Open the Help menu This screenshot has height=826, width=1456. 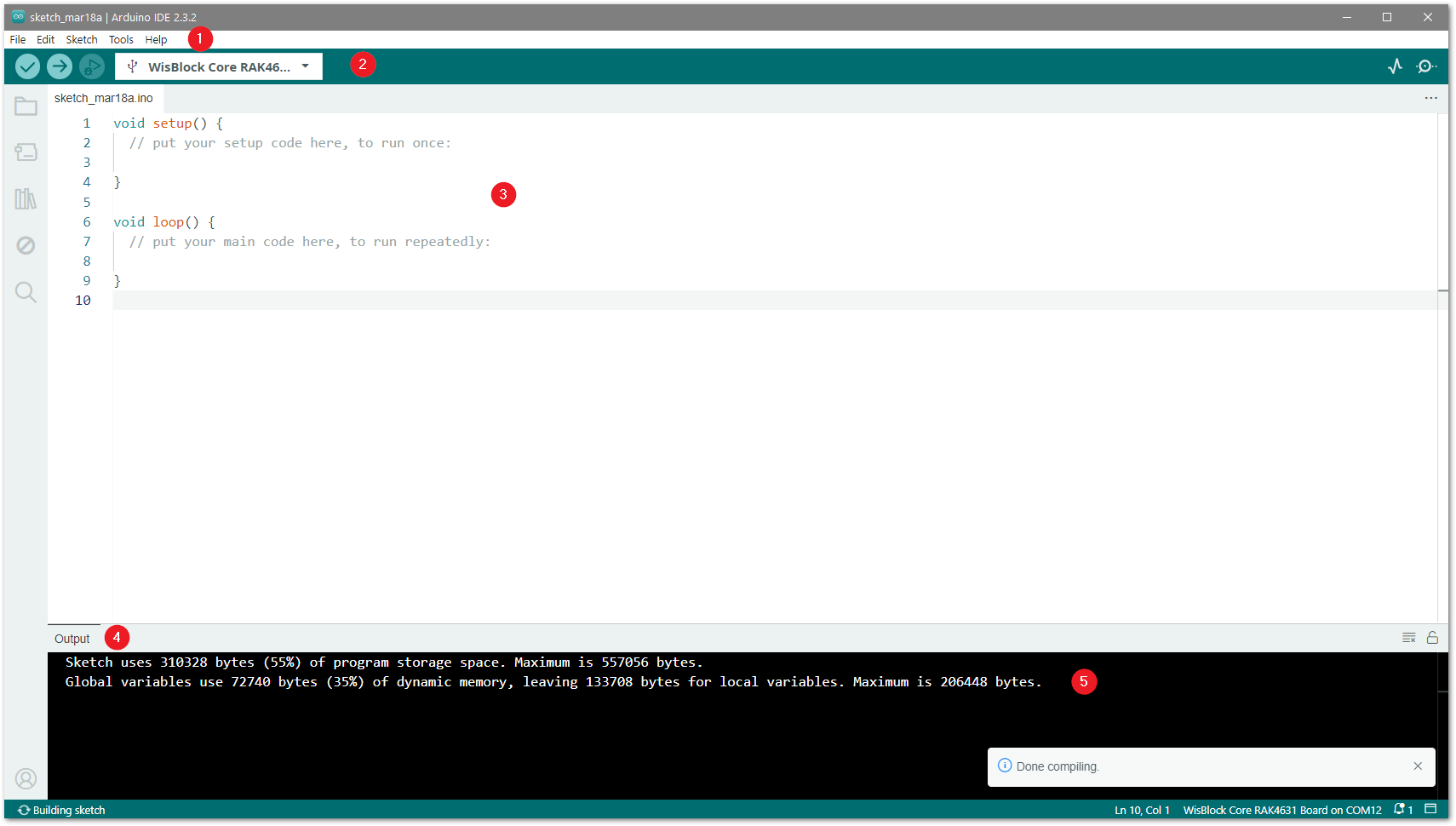pos(156,40)
